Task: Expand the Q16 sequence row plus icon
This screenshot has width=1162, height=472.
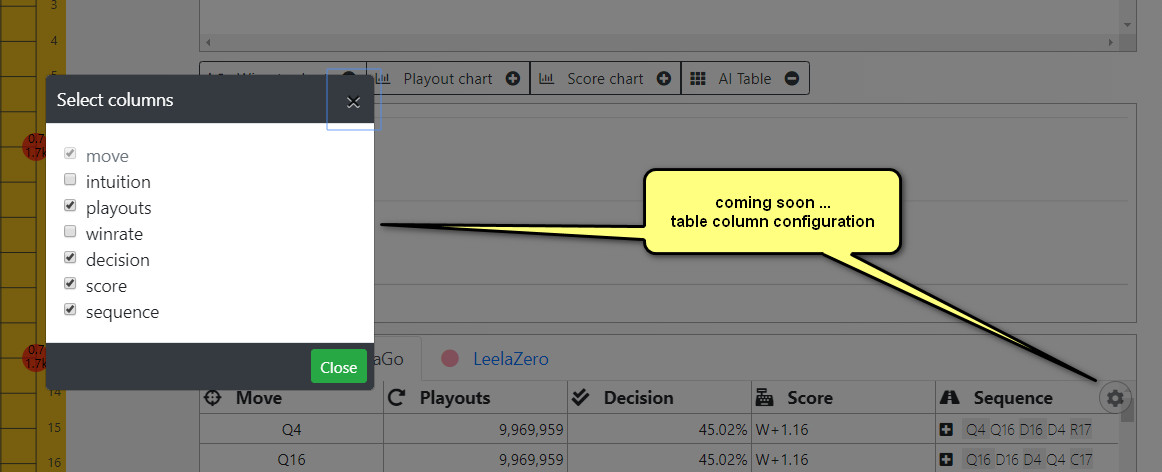Action: click(946, 460)
